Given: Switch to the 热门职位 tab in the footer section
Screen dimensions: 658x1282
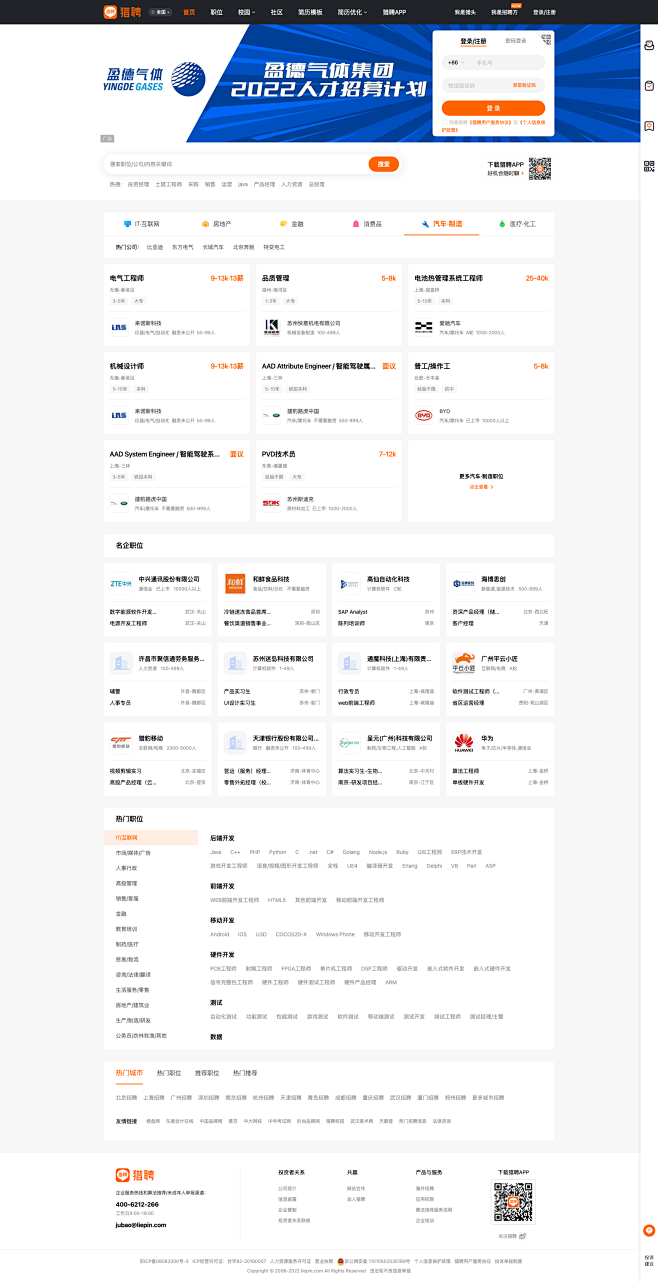Looking at the screenshot, I should (169, 1072).
